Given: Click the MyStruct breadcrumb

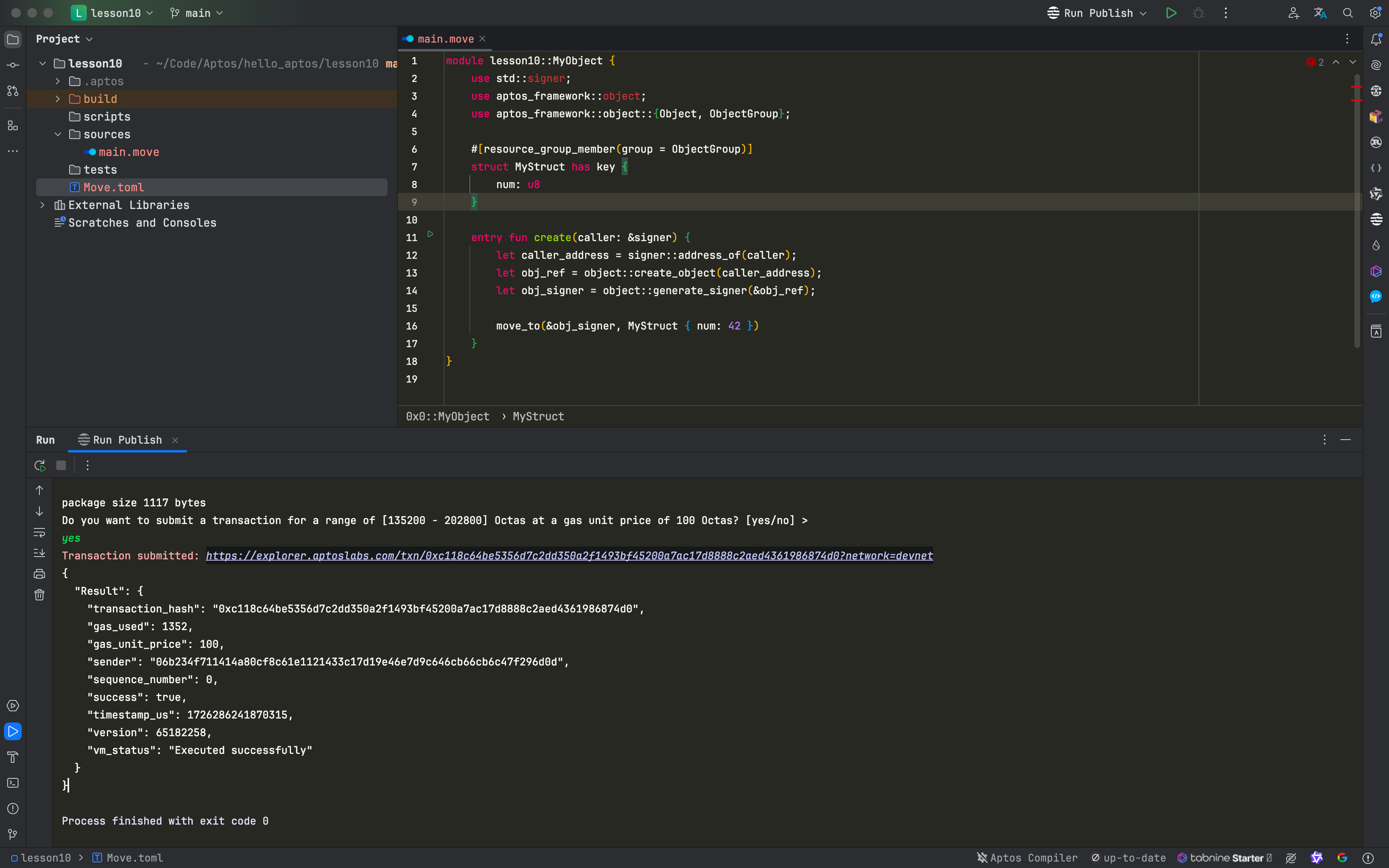Looking at the screenshot, I should (539, 417).
